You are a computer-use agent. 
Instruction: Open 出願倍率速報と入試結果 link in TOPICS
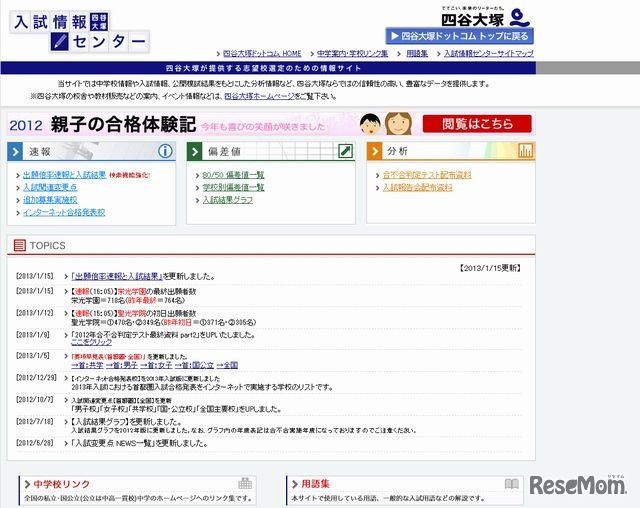[117, 277]
